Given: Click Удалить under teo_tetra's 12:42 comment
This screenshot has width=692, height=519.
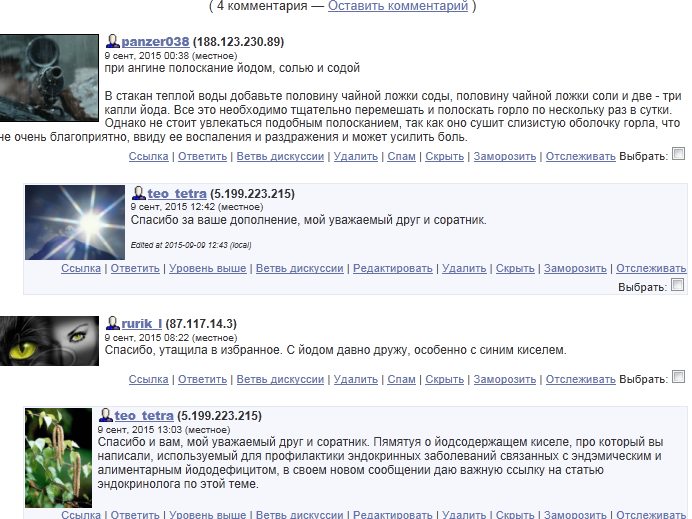Looking at the screenshot, I should (x=464, y=268).
